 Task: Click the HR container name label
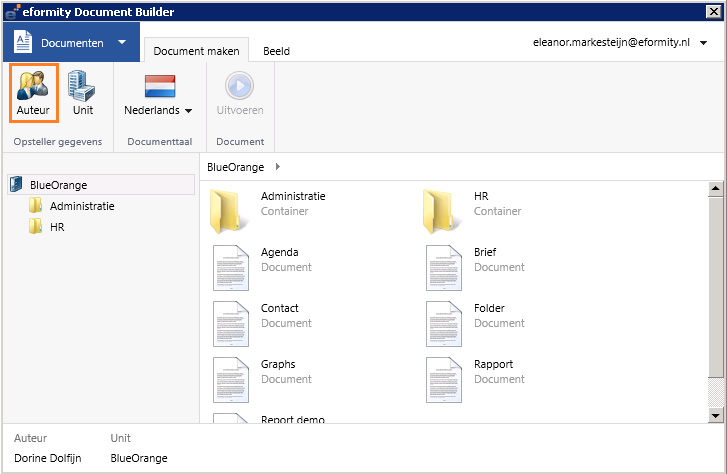coord(481,196)
